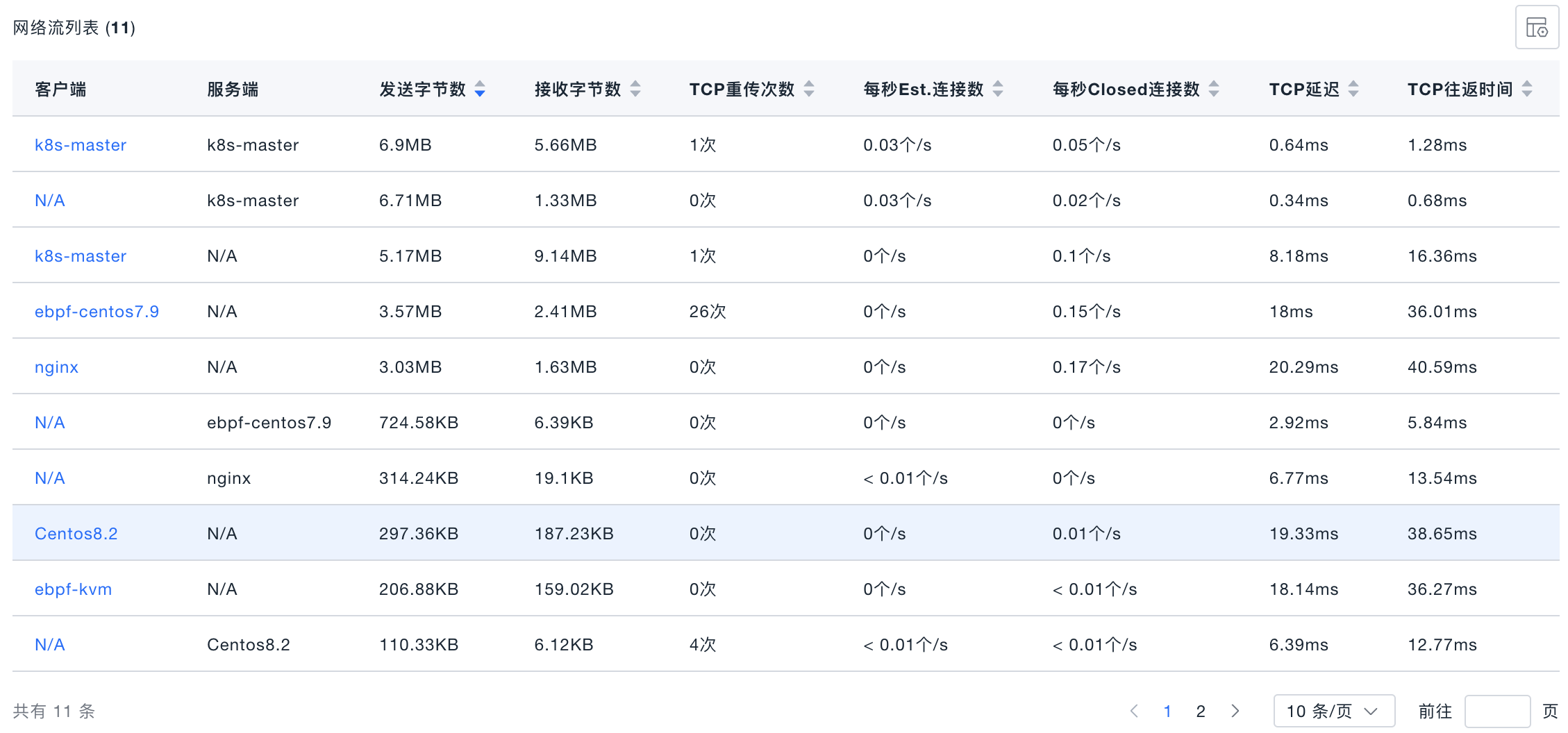
Task: Sort by 接收字节数 column
Action: [x=635, y=89]
